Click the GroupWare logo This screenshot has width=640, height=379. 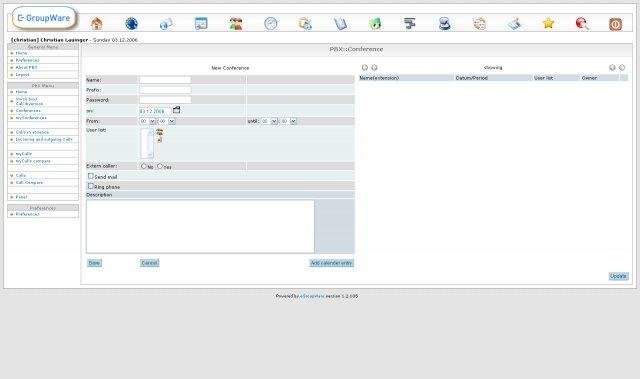44,18
